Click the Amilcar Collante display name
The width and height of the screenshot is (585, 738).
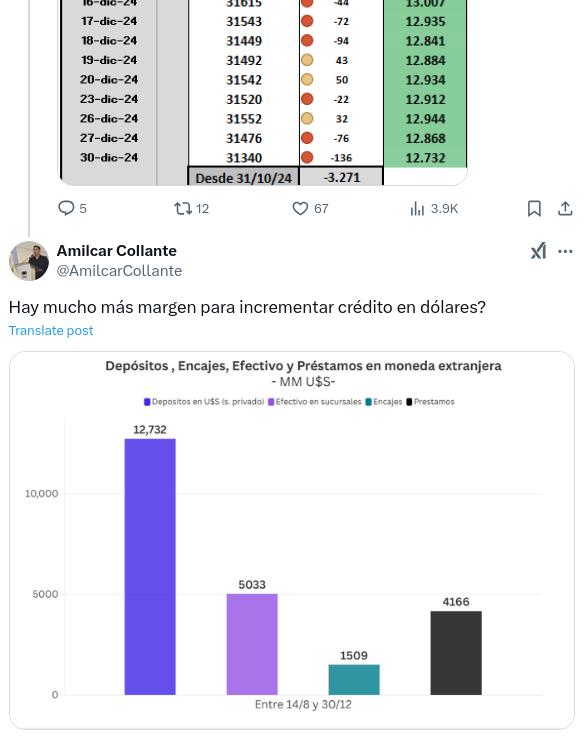(117, 251)
